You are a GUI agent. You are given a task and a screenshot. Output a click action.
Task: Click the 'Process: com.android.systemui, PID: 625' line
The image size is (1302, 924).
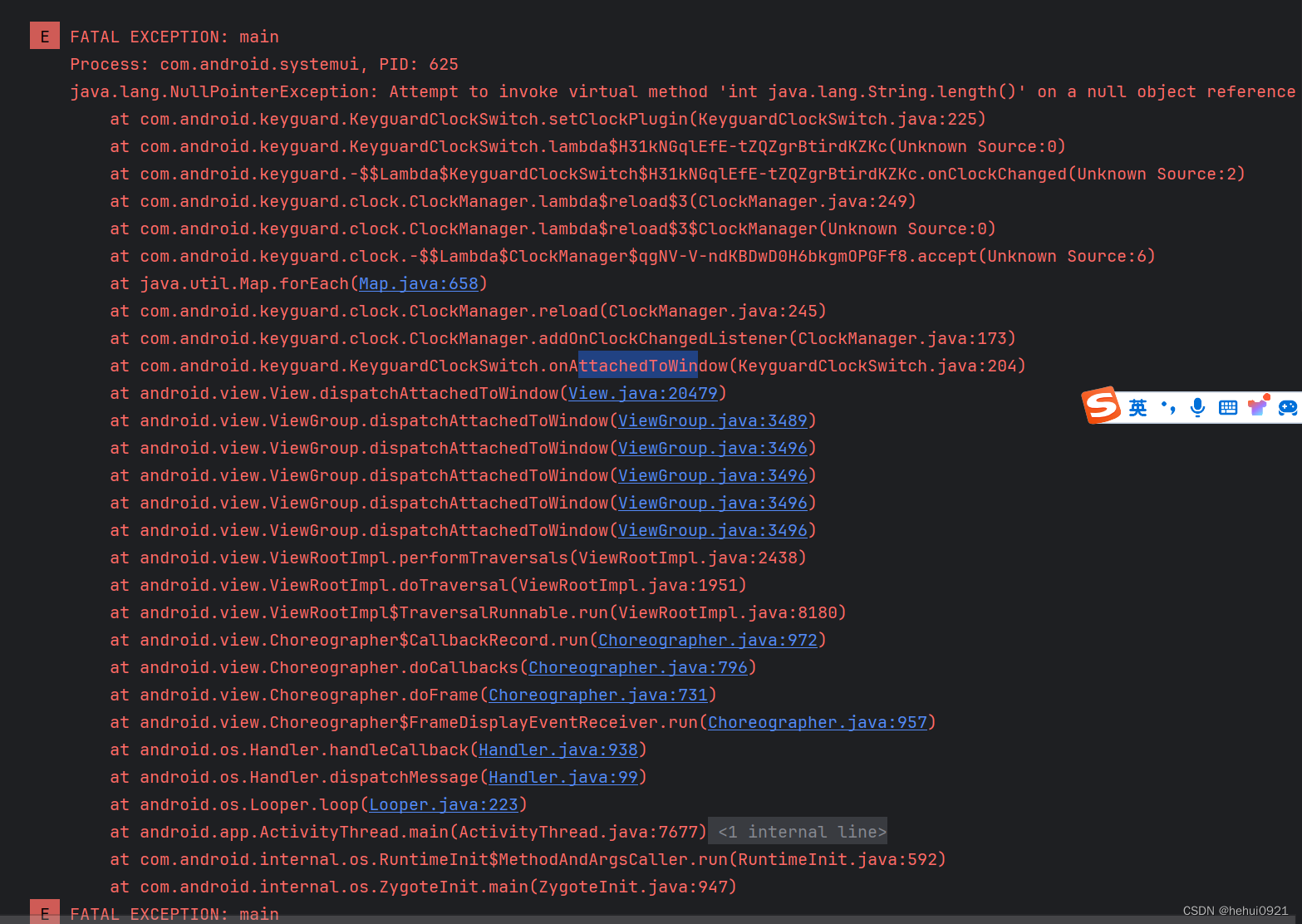click(264, 64)
